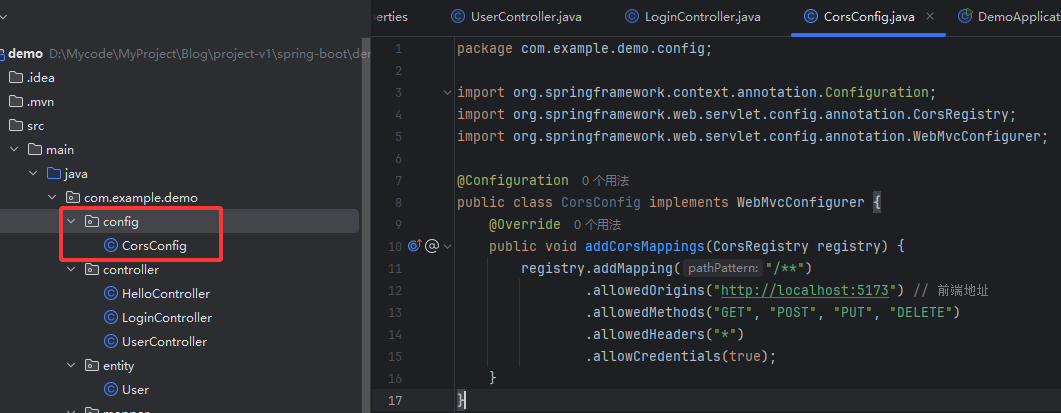Collapse the controller package in the tree
The width and height of the screenshot is (1061, 413).
pyautogui.click(x=71, y=270)
